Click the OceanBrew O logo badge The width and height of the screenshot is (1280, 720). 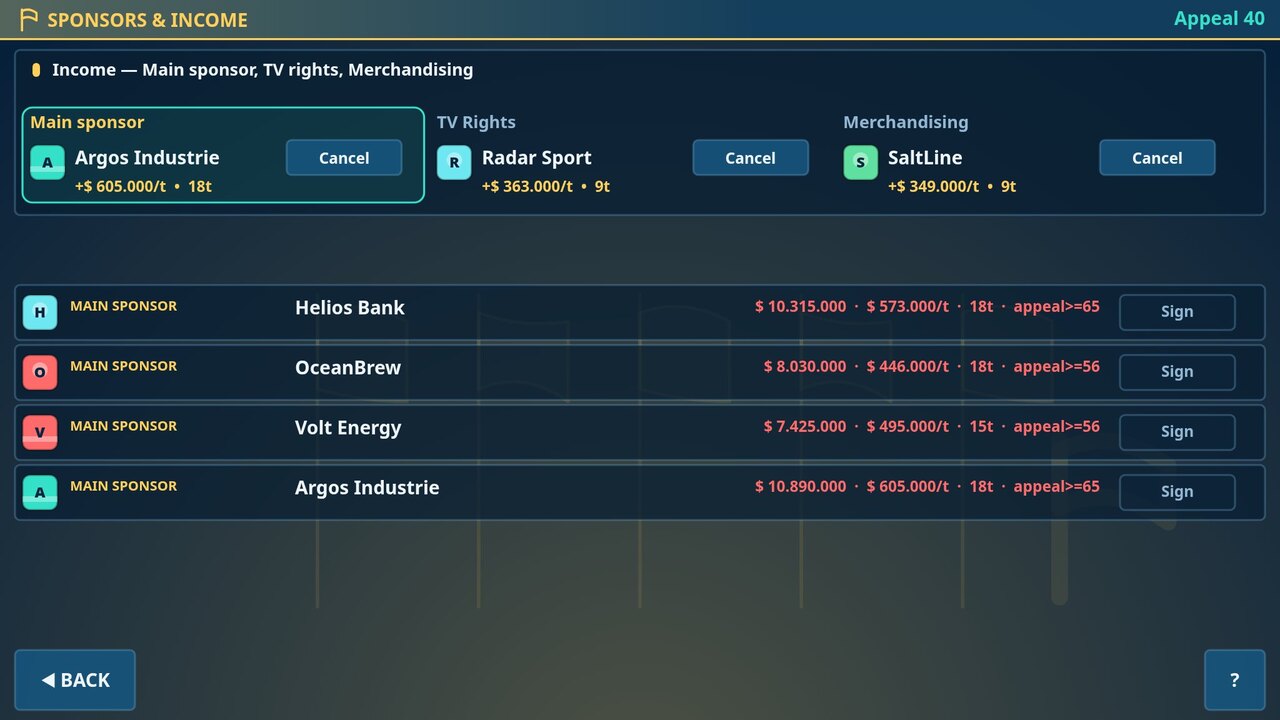[40, 372]
